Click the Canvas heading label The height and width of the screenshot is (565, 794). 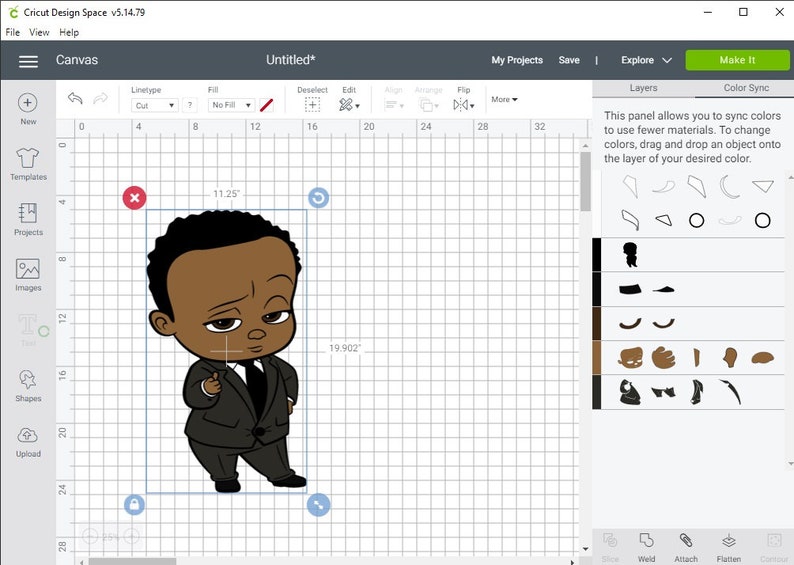(77, 60)
